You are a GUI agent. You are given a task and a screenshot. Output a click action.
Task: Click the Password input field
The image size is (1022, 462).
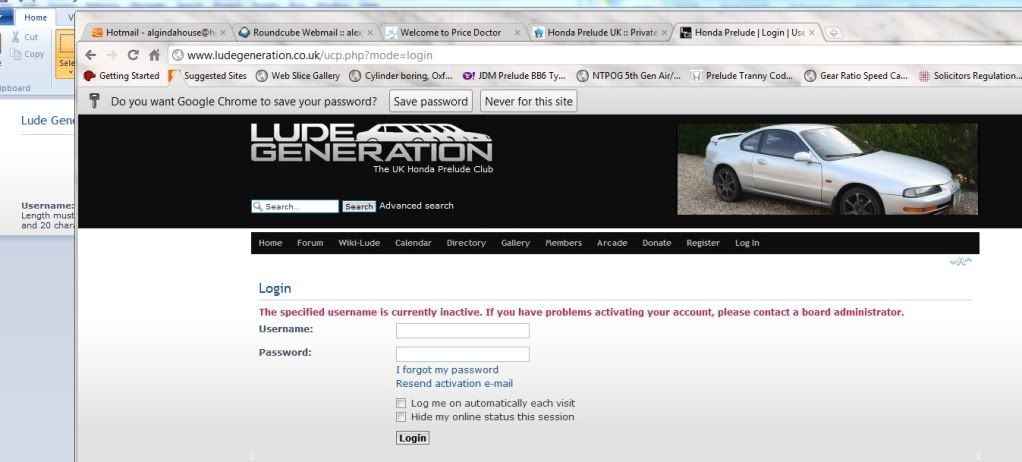[463, 354]
